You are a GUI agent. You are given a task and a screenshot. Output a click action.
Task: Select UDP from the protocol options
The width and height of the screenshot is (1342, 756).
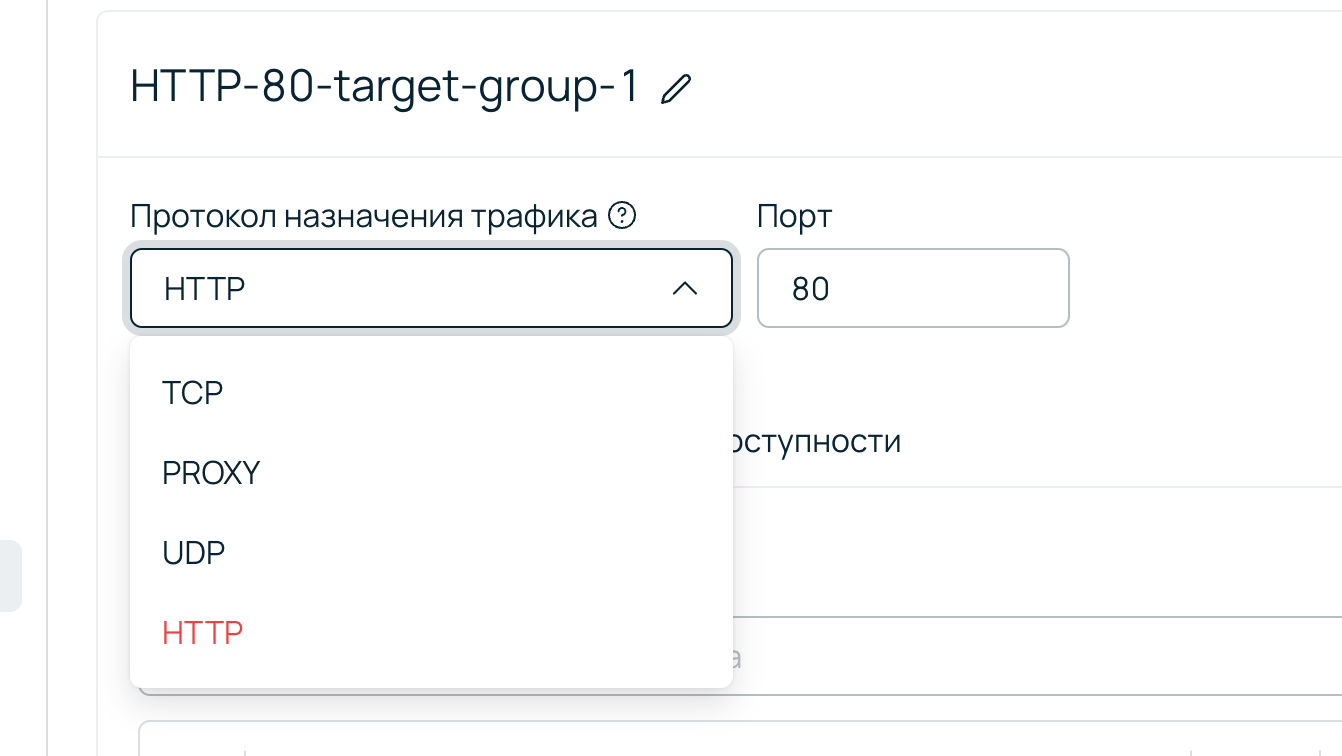pyautogui.click(x=193, y=552)
